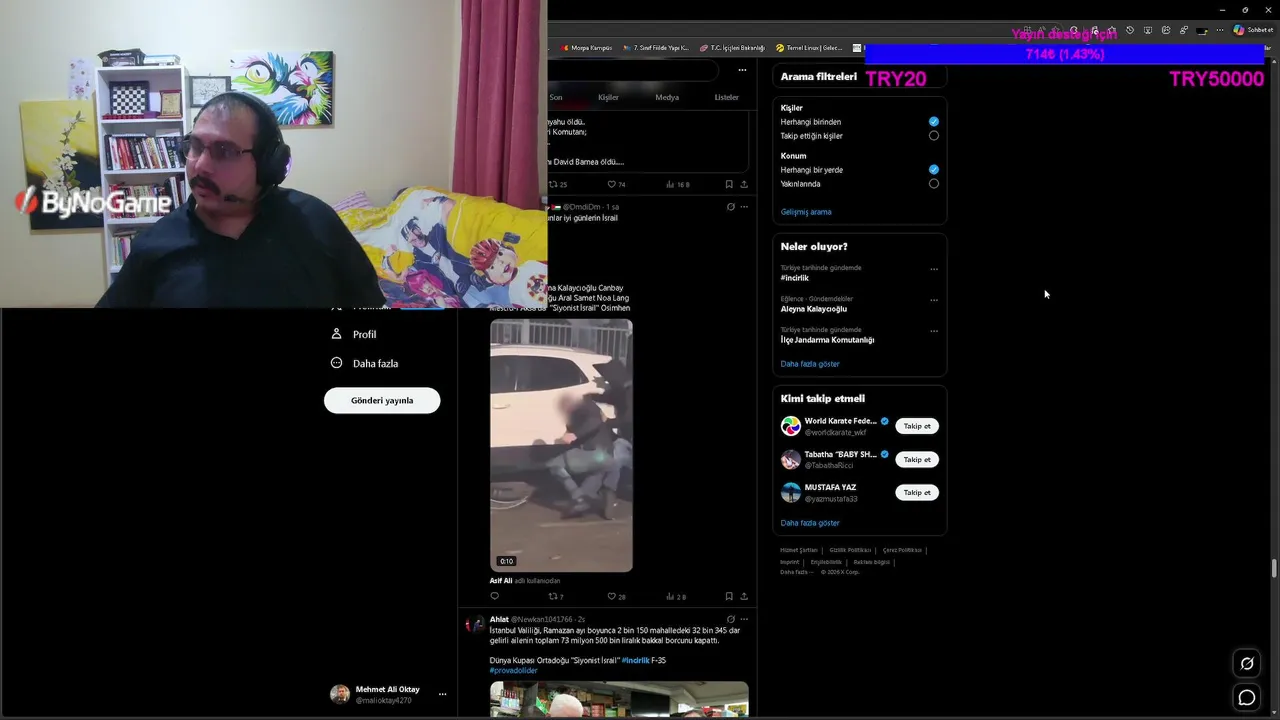Open Reklam bilgisi footer link
This screenshot has width=1280, height=720.
871,562
